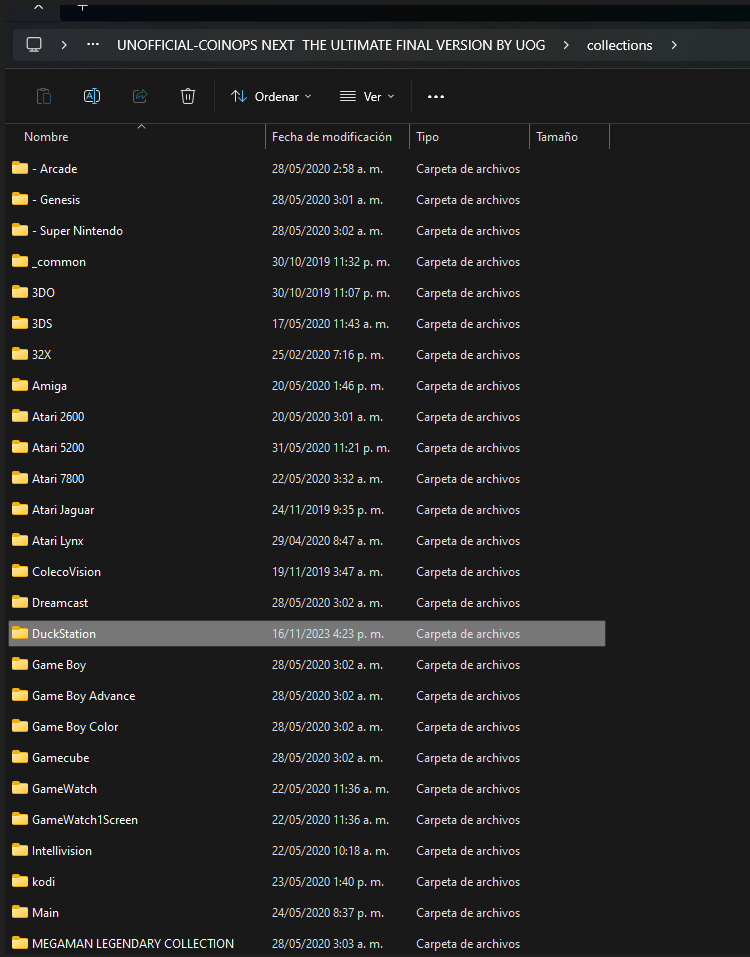Click ColecoVision date 19/11/2019 3:47 a. m.
Viewport: 750px width, 957px height.
pos(327,572)
